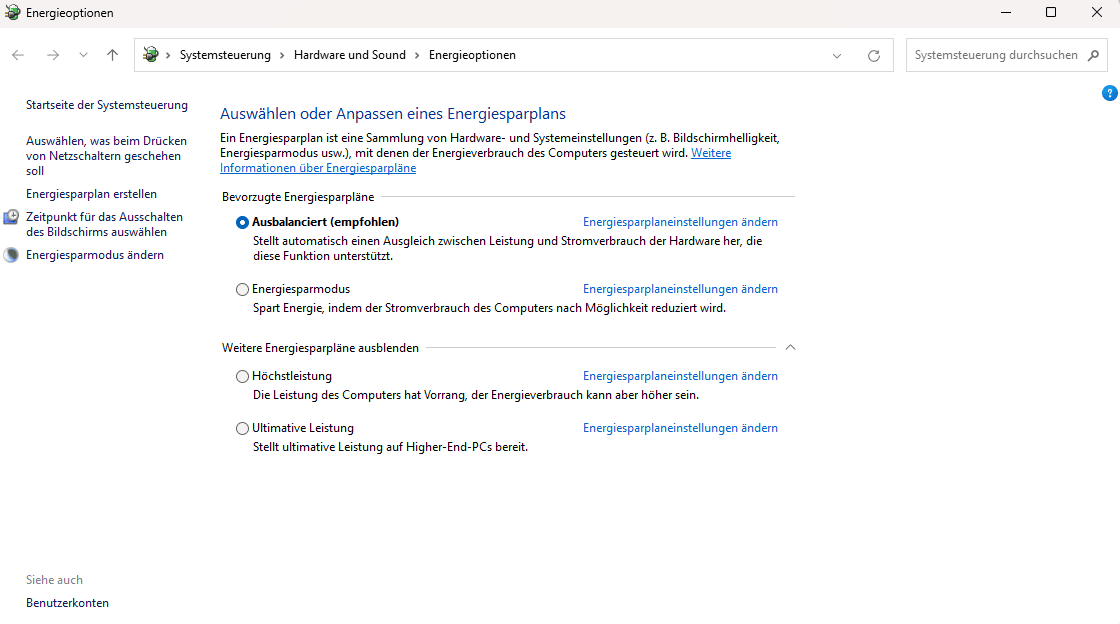
Task: Expand the chevron before Systemsteuerung breadcrumb
Action: pos(169,55)
